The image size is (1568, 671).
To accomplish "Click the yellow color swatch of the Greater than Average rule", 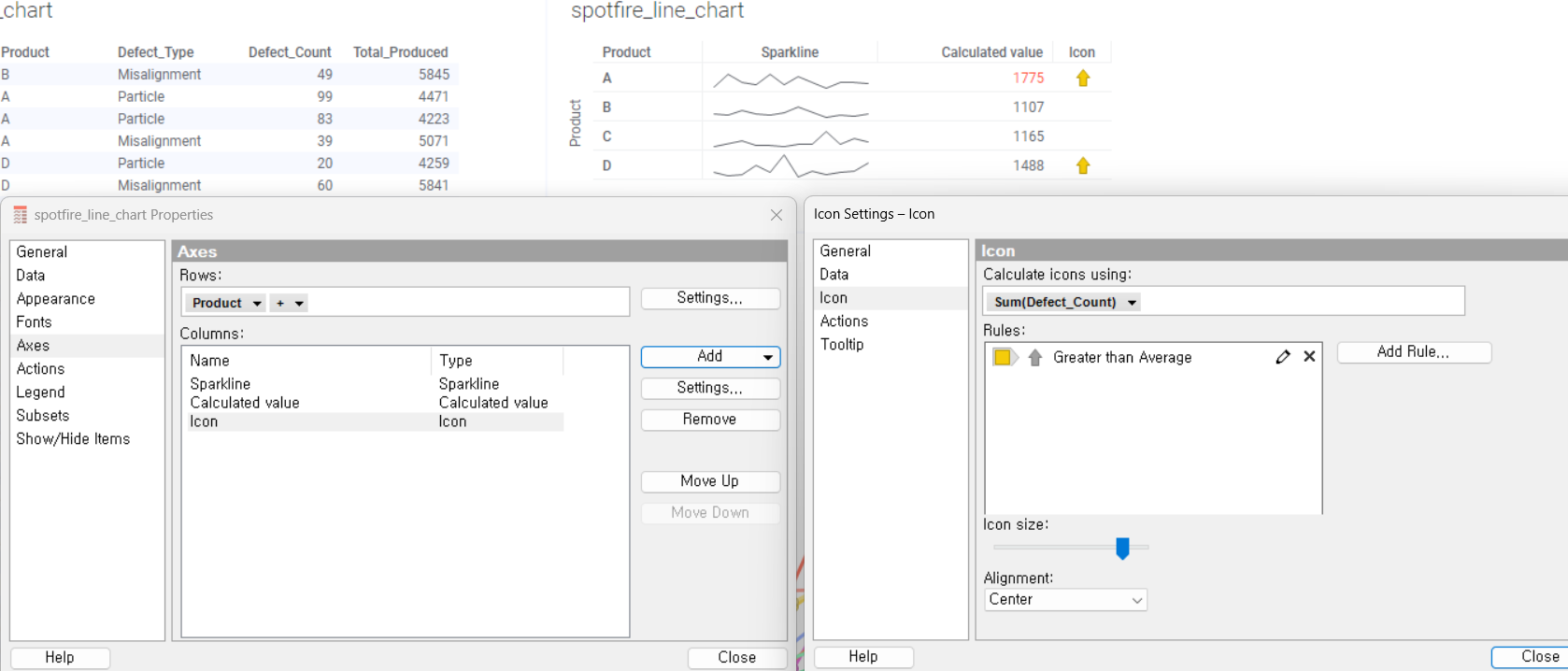I will point(1002,357).
